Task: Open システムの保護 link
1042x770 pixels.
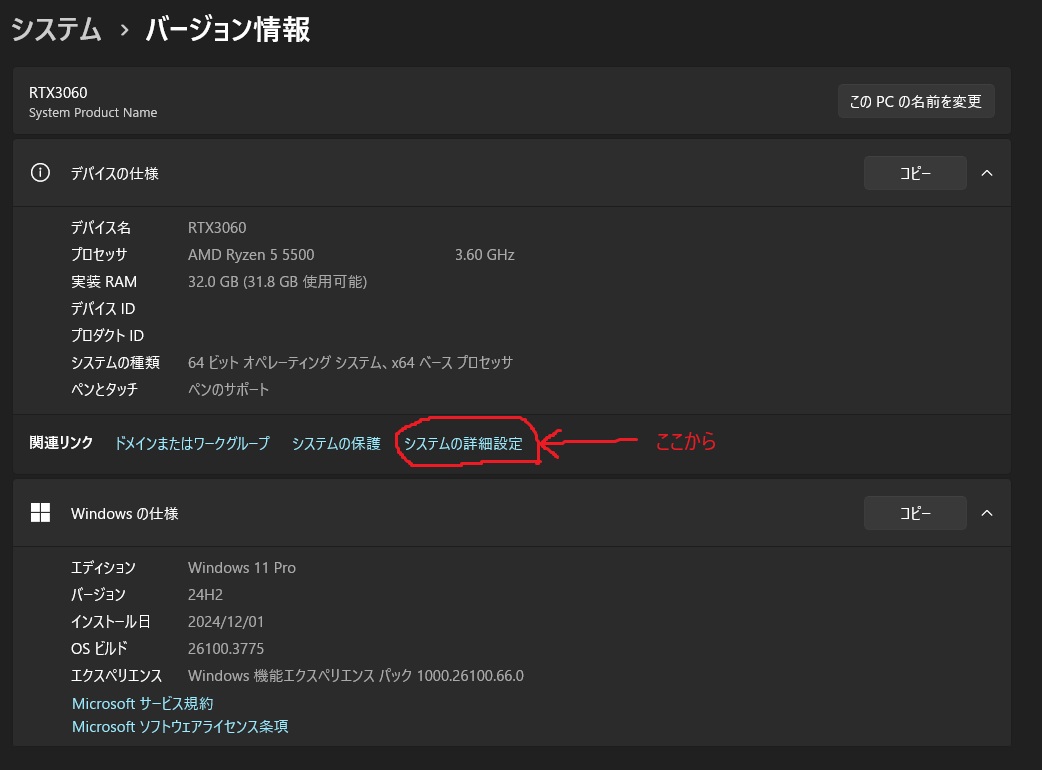Action: point(336,443)
